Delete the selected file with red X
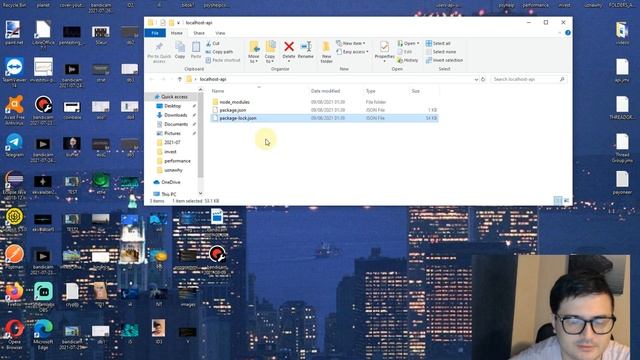Screen dimensions: 640x360 tap(289, 51)
